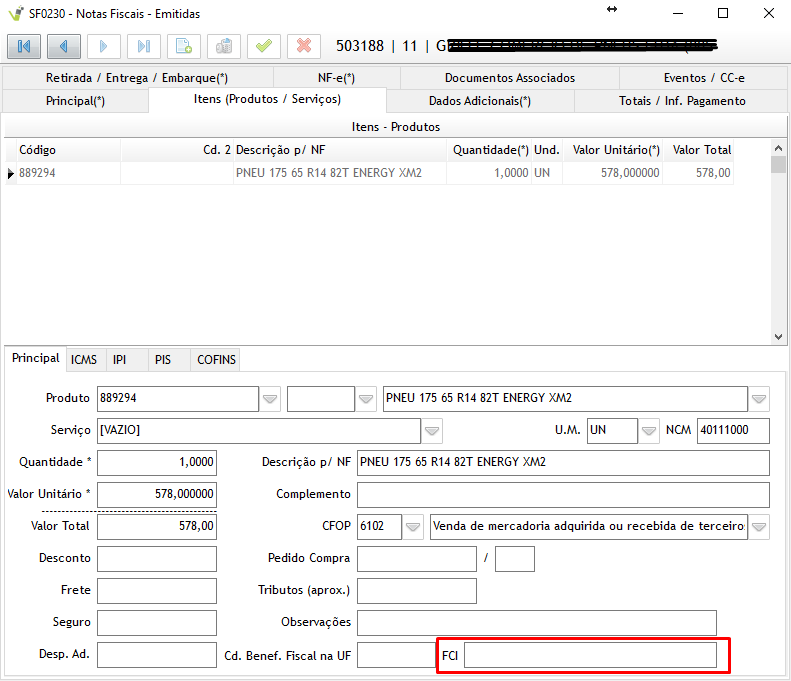Click the red X cancel icon
Image resolution: width=791 pixels, height=681 pixels.
tap(304, 46)
